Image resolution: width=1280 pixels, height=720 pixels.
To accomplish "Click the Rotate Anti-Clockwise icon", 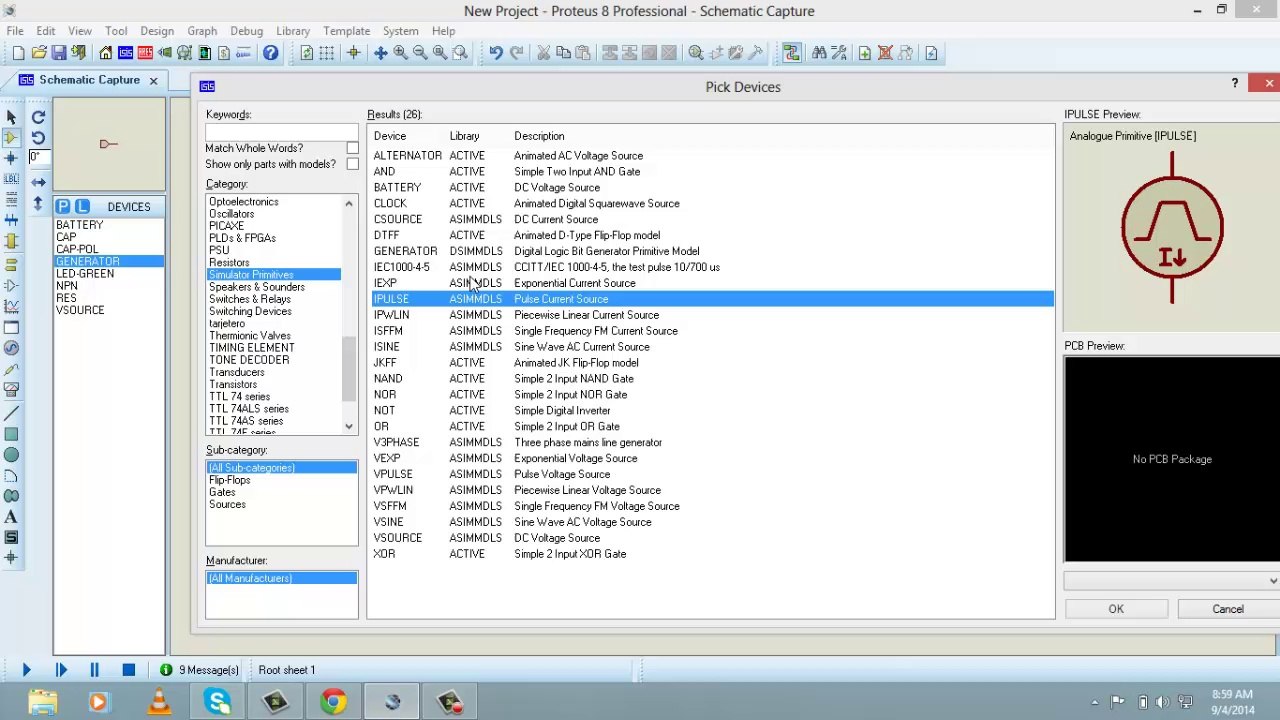I will (38, 138).
